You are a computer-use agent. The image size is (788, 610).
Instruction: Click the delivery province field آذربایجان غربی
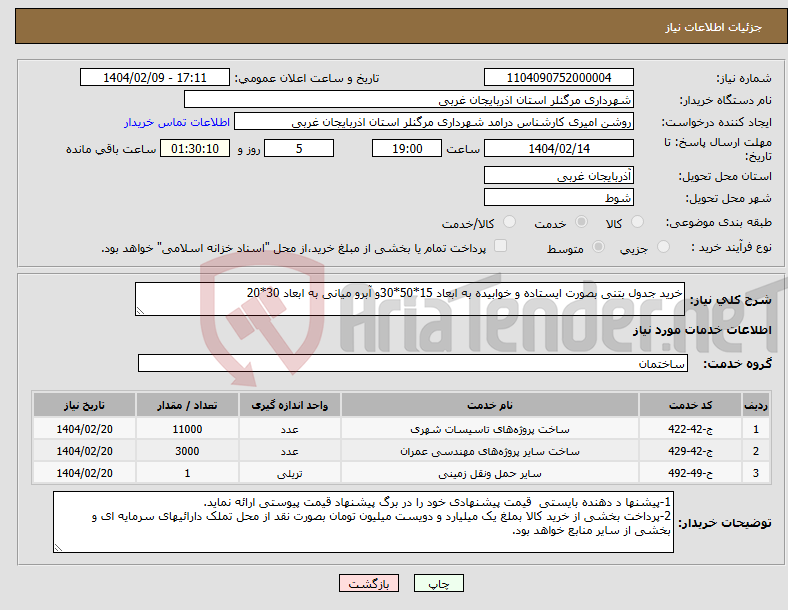click(558, 176)
